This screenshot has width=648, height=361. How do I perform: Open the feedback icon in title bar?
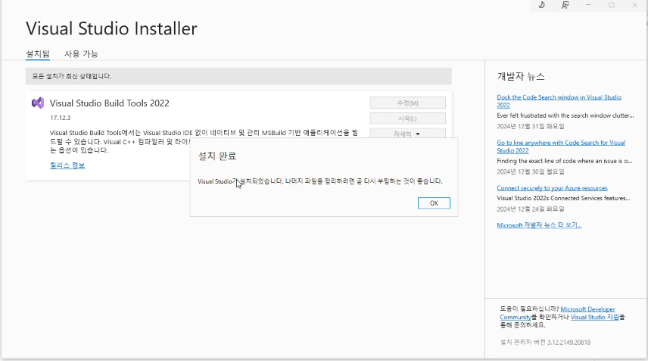point(565,5)
